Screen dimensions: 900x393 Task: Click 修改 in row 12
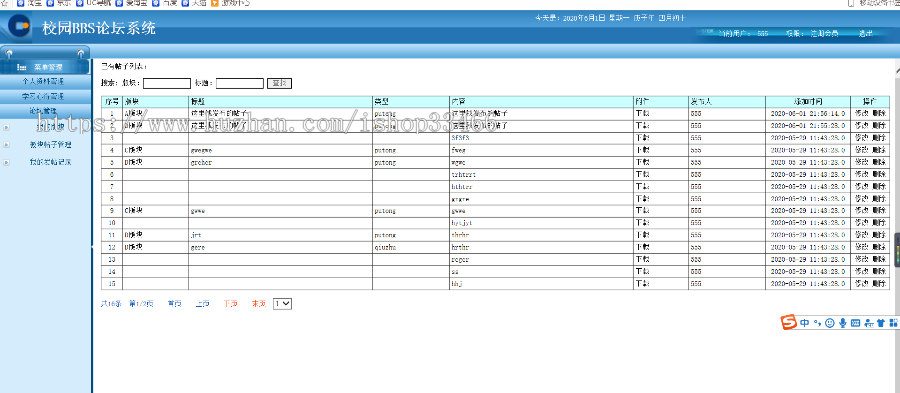(x=861, y=247)
